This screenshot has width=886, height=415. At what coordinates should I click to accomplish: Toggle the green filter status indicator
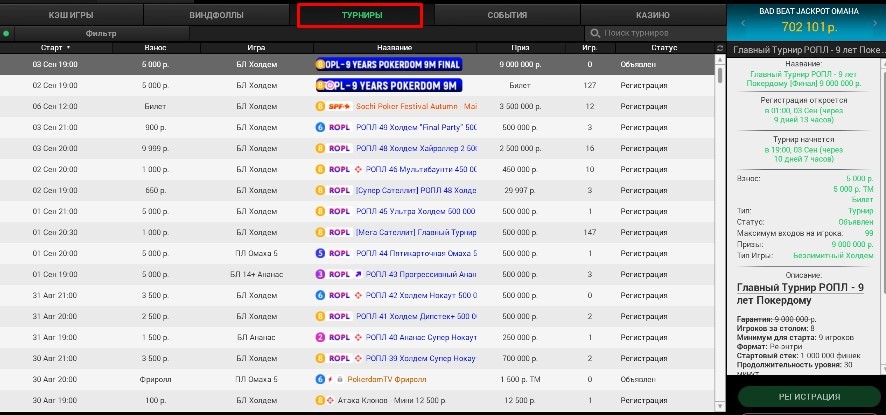pos(6,33)
